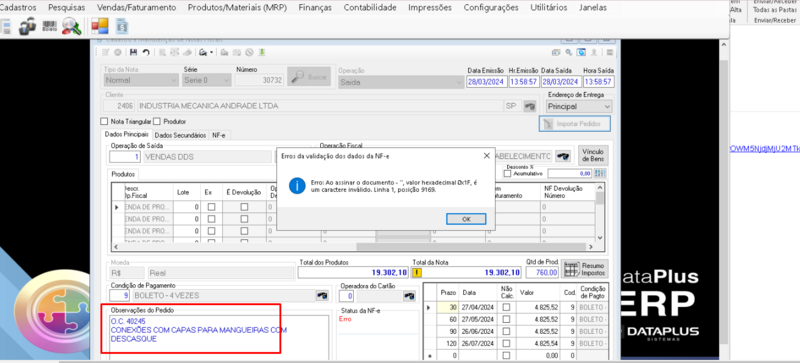Image resolution: width=800 pixels, height=363 pixels.
Task: Open the Produtos/Materiais (MRP) menu
Action: pos(237,8)
